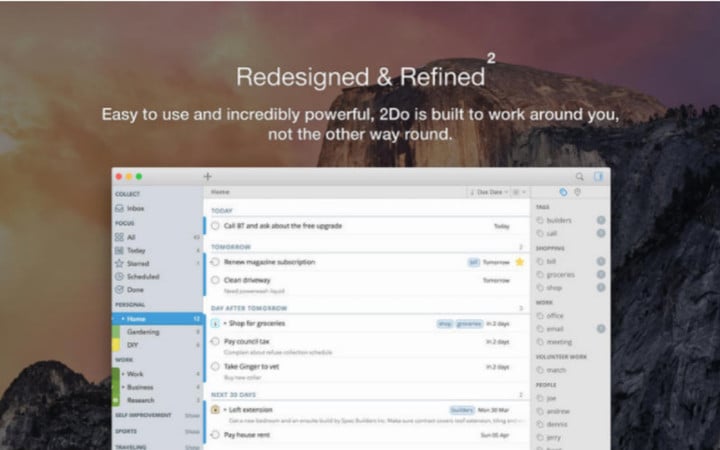
Task: Click the march tag icon
Action: point(540,370)
